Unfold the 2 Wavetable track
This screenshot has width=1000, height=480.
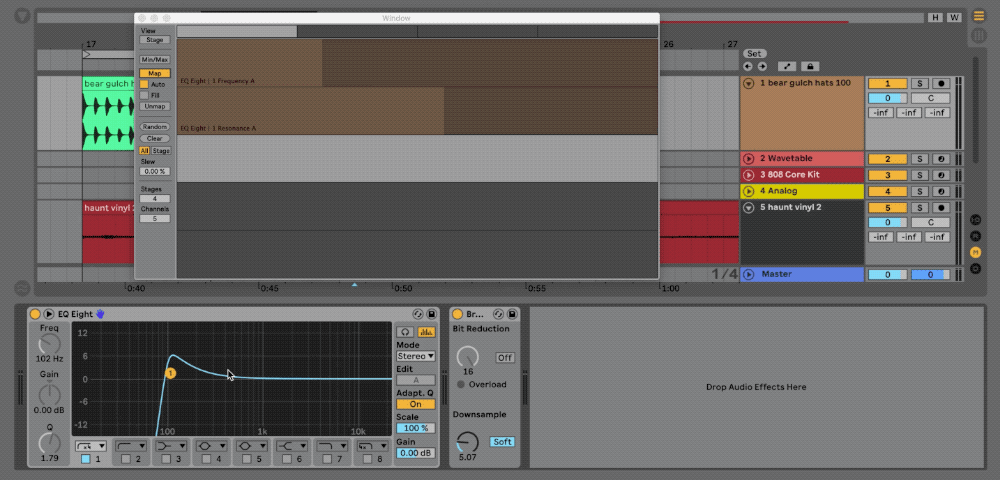pos(748,159)
